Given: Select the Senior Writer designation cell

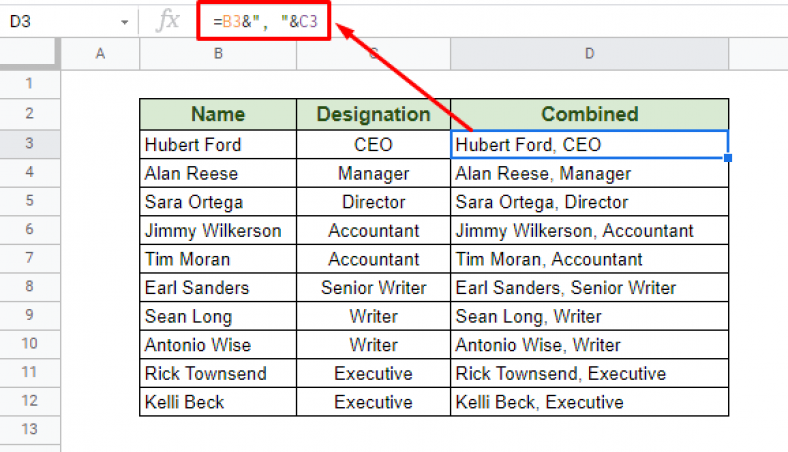Looking at the screenshot, I should coord(373,288).
